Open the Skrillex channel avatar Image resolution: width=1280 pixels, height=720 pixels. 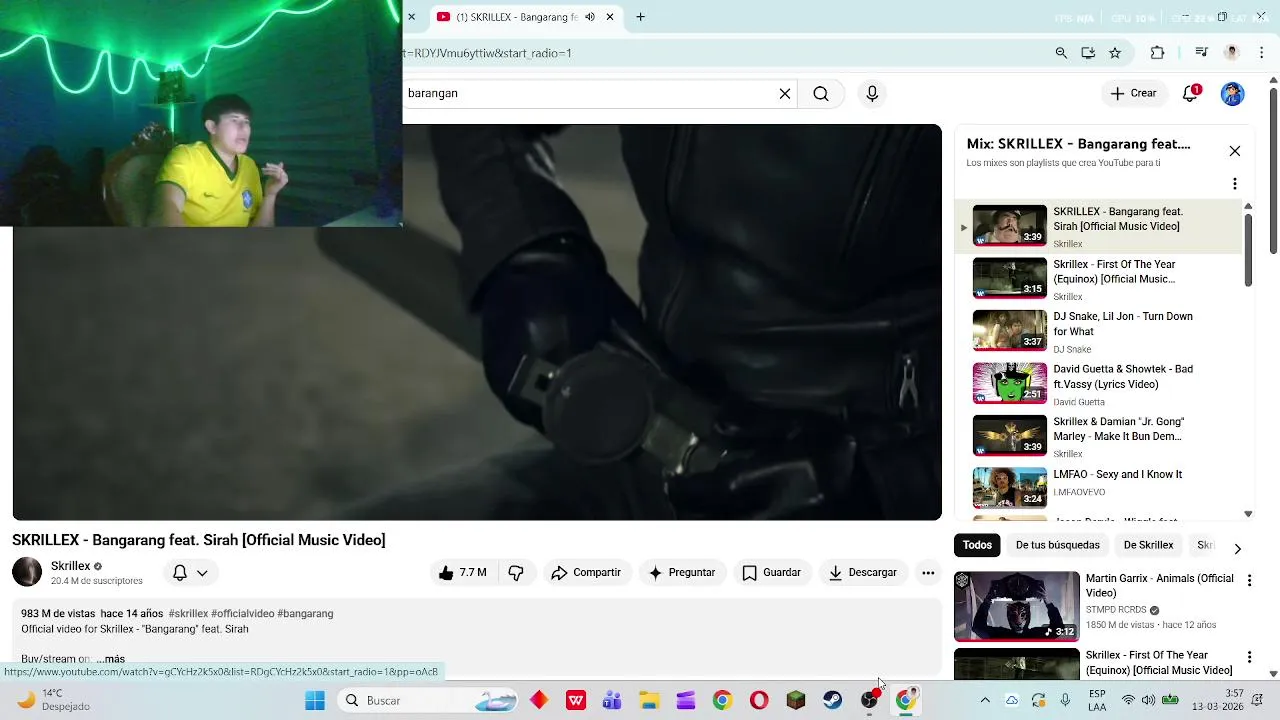tap(27, 572)
